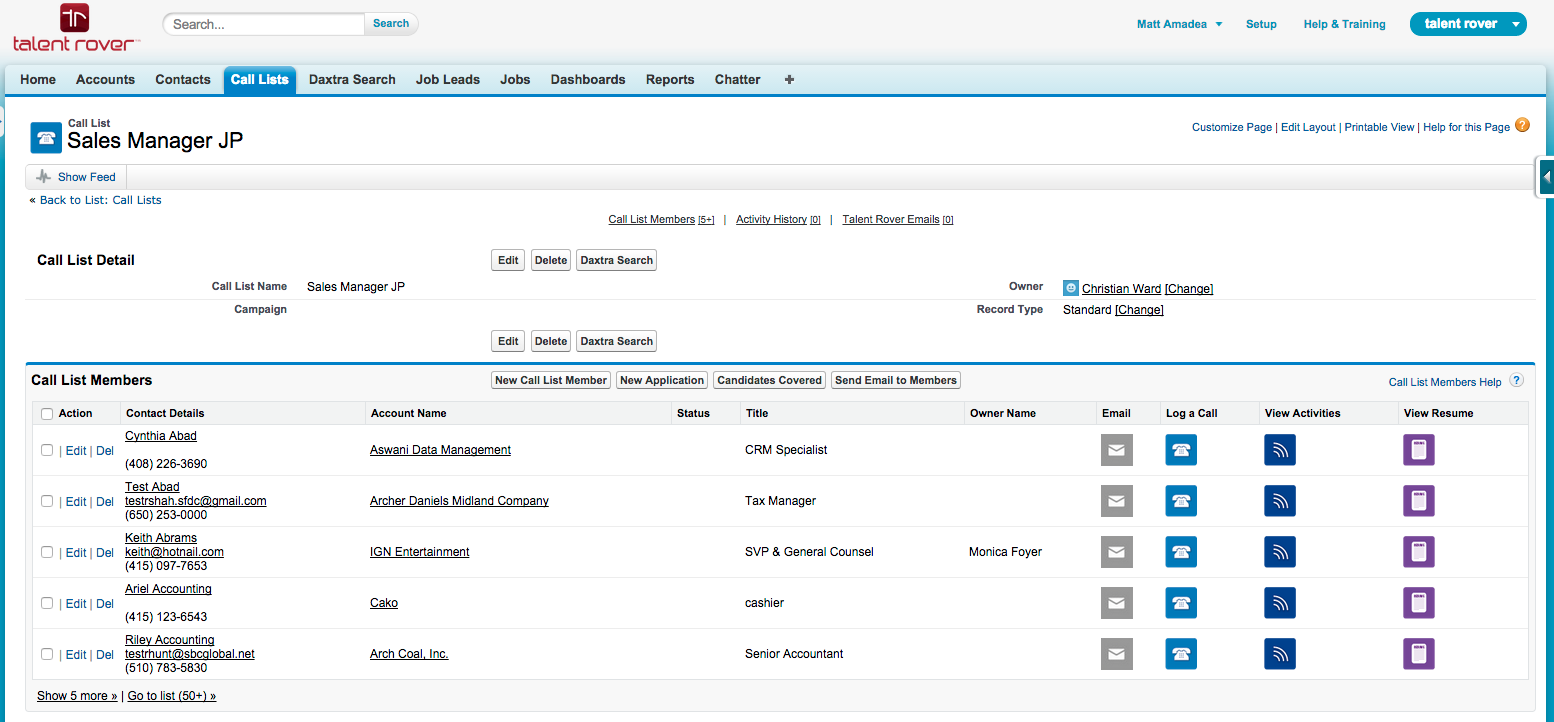
Task: Edit the Riley Accounting member row
Action: click(76, 655)
